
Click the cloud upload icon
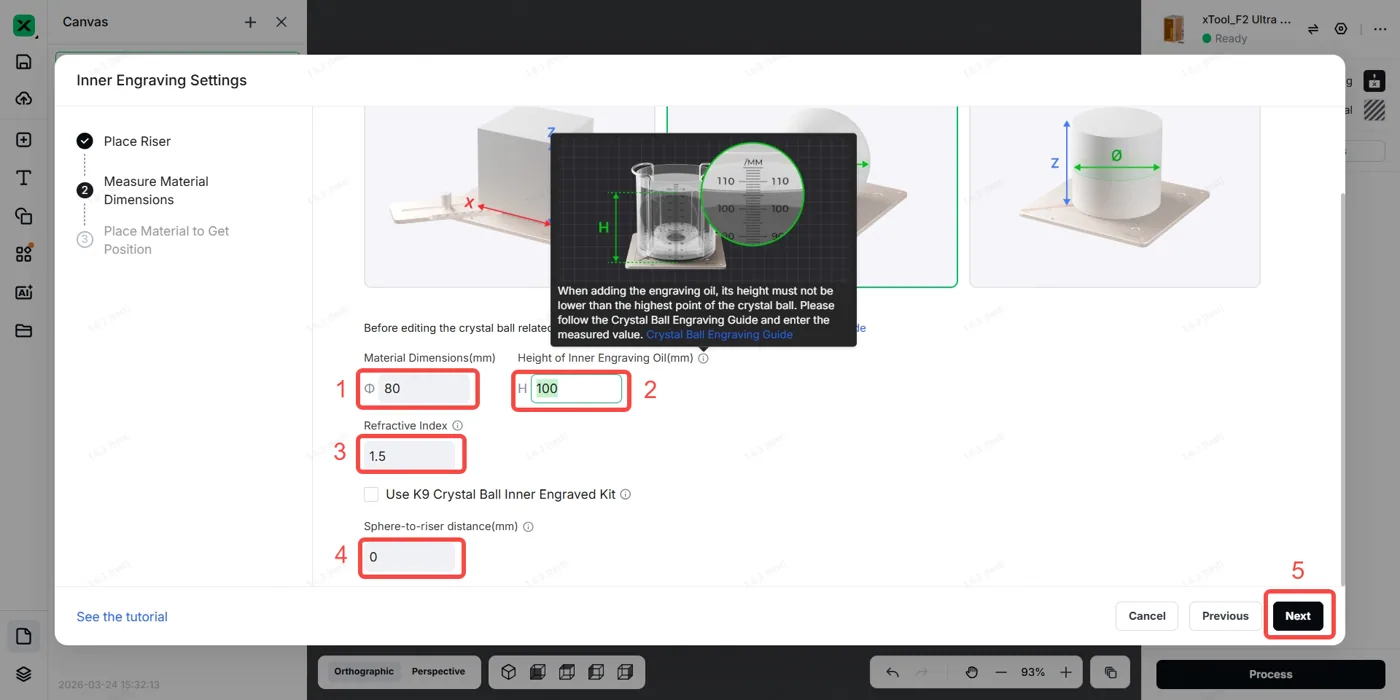click(x=24, y=98)
